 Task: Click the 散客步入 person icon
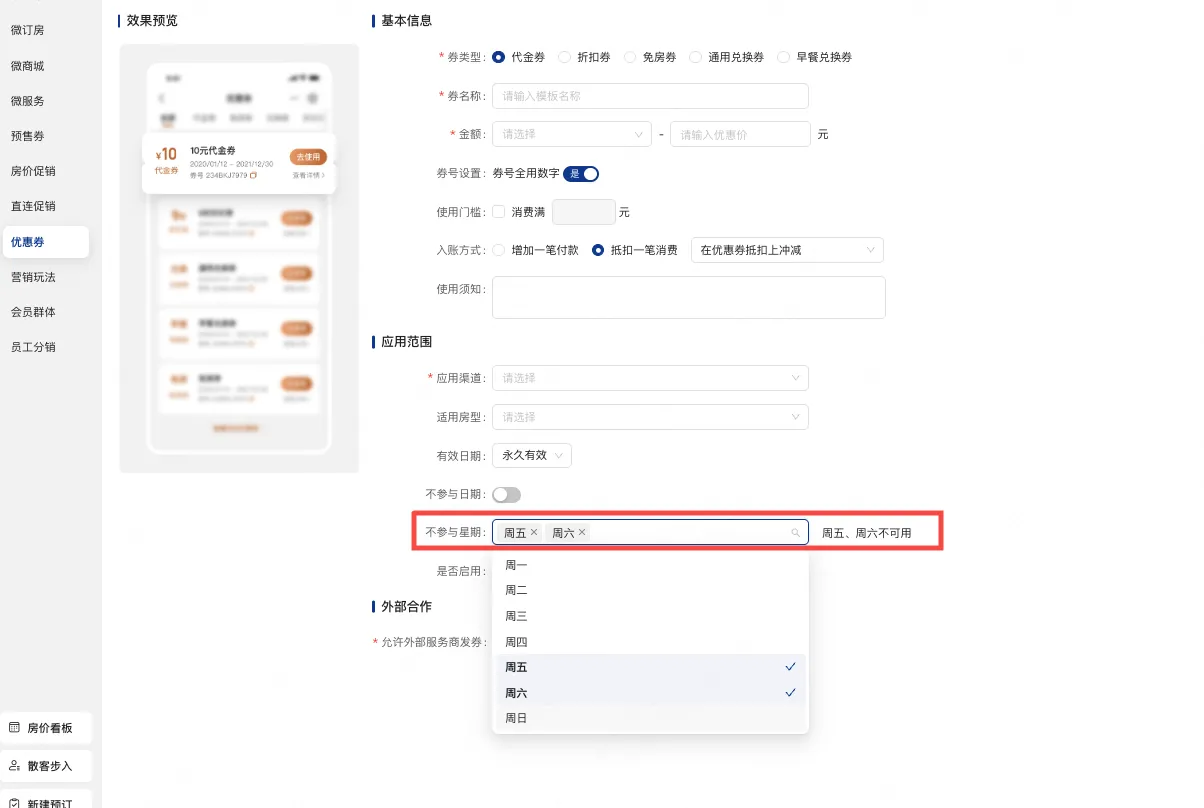pos(13,766)
